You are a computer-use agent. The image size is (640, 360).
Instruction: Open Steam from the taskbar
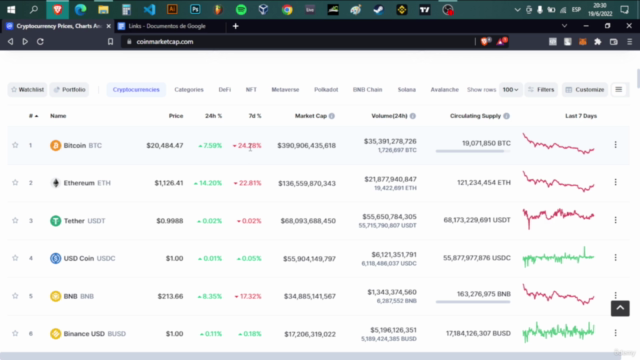[378, 10]
